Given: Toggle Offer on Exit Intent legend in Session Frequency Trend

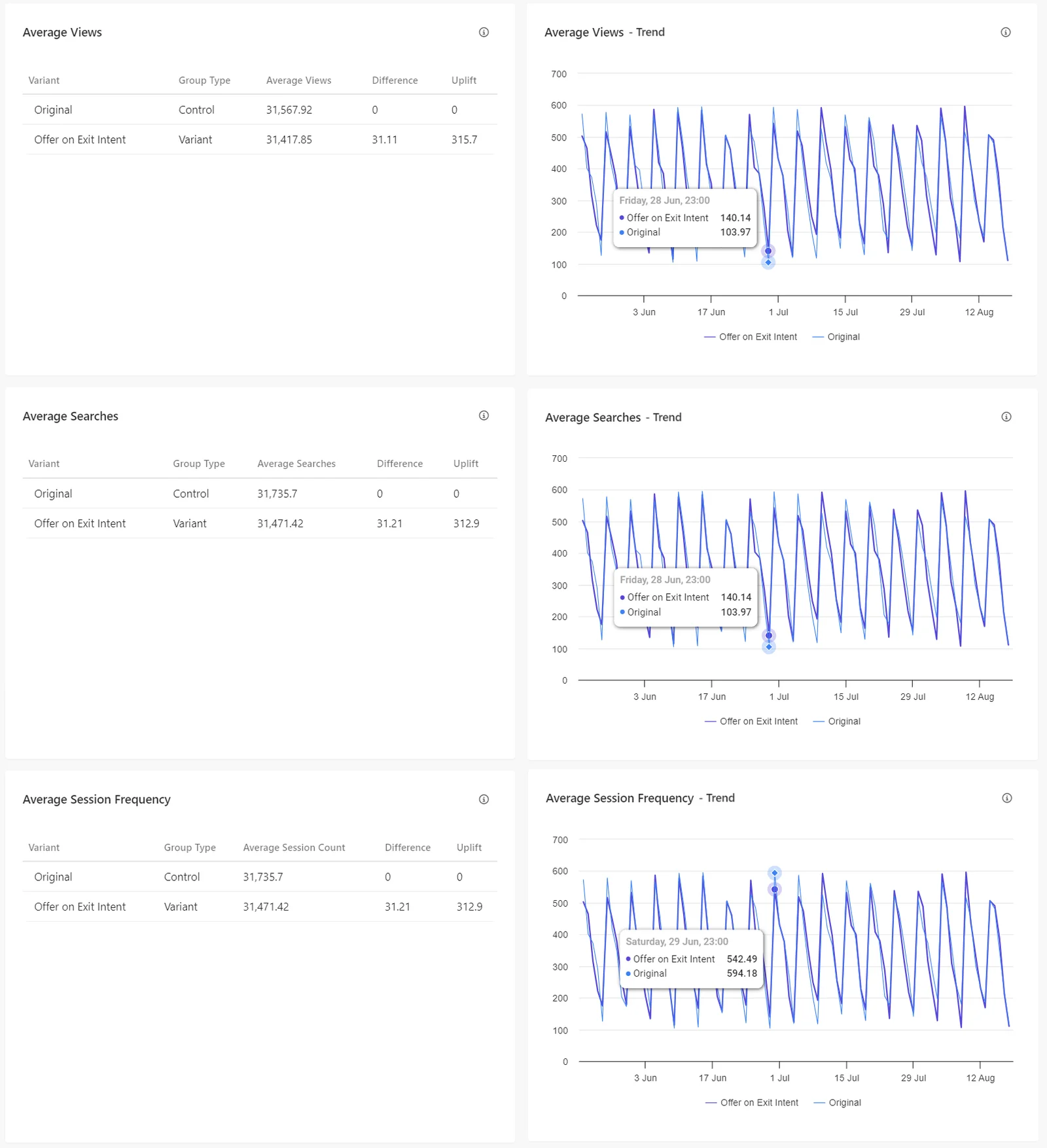Looking at the screenshot, I should 752,1102.
